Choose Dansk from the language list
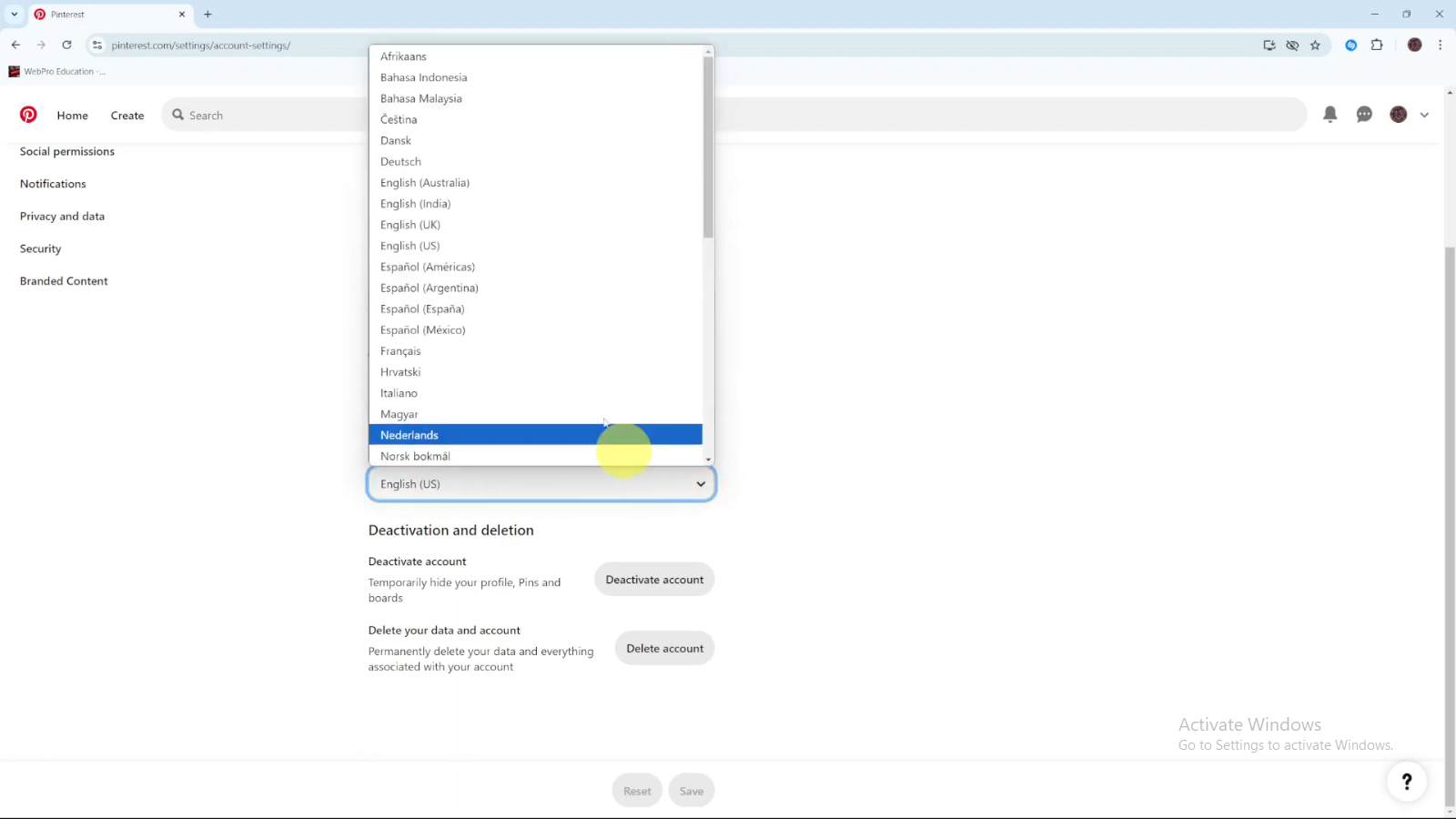 (535, 140)
